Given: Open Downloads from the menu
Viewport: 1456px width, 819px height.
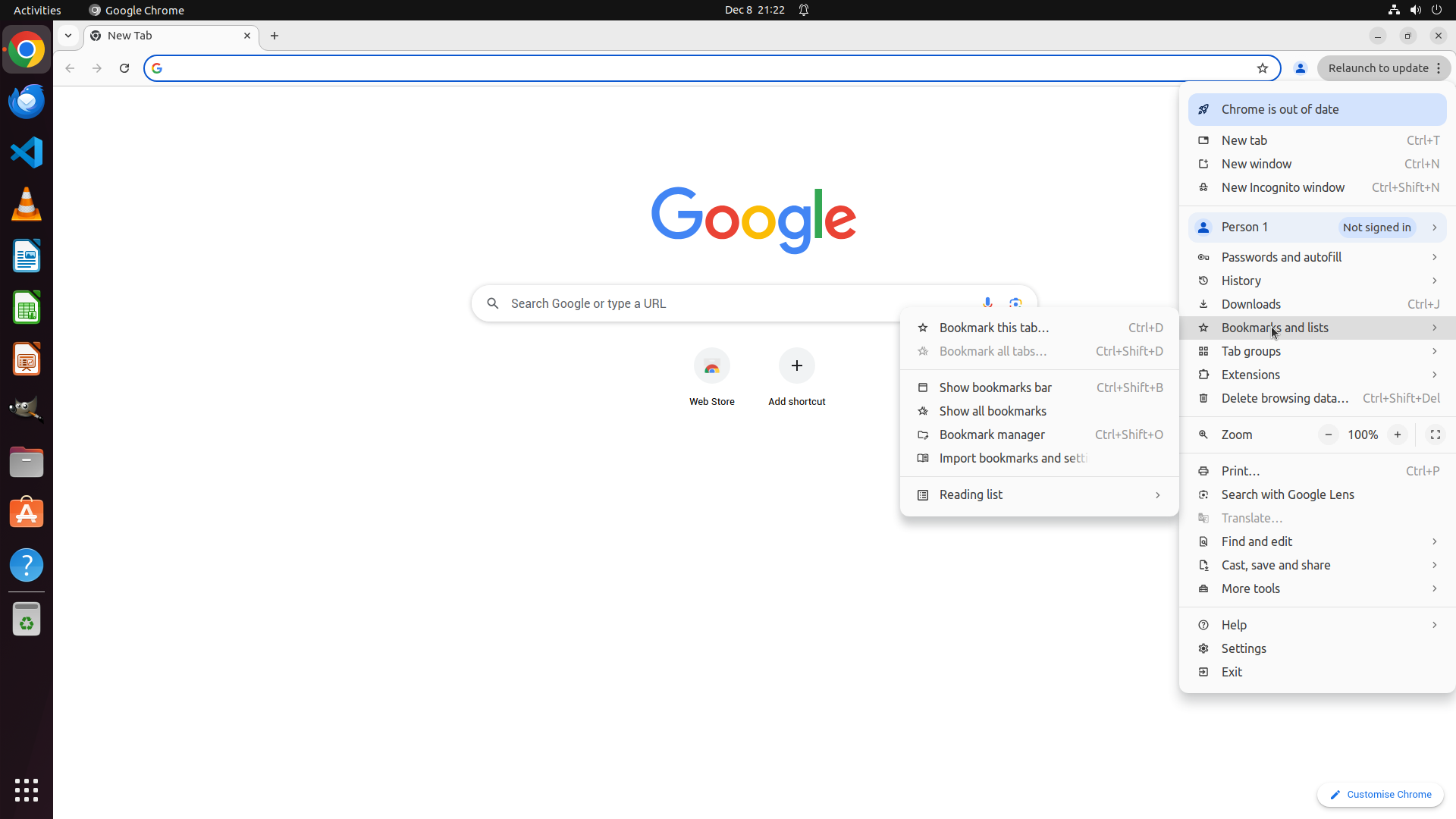Looking at the screenshot, I should [1317, 304].
